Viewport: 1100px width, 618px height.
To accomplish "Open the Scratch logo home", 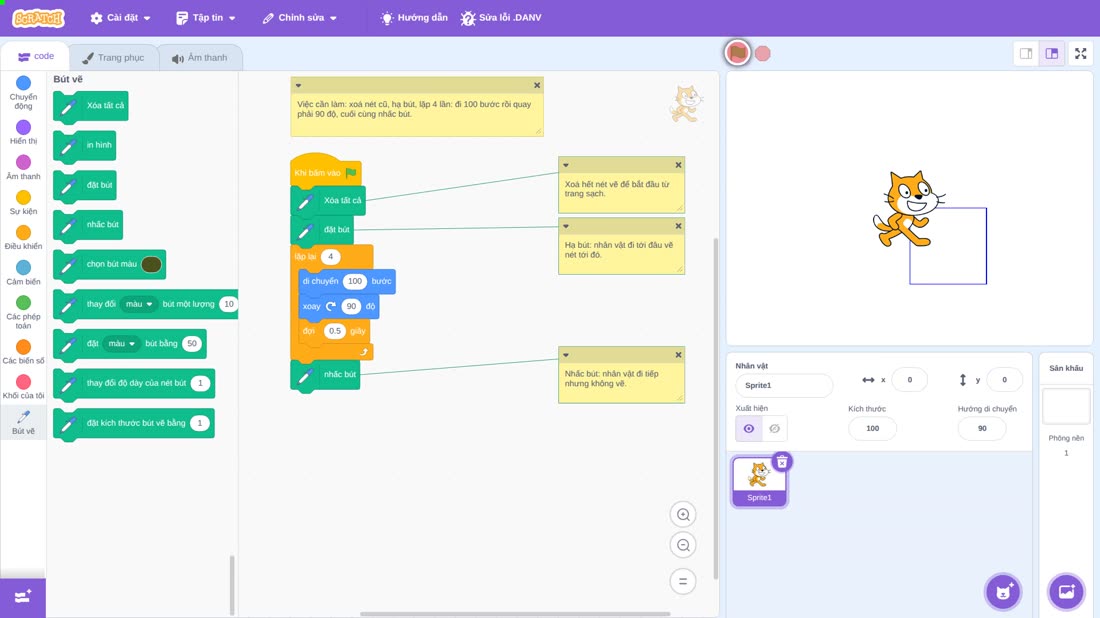I will click(x=39, y=18).
